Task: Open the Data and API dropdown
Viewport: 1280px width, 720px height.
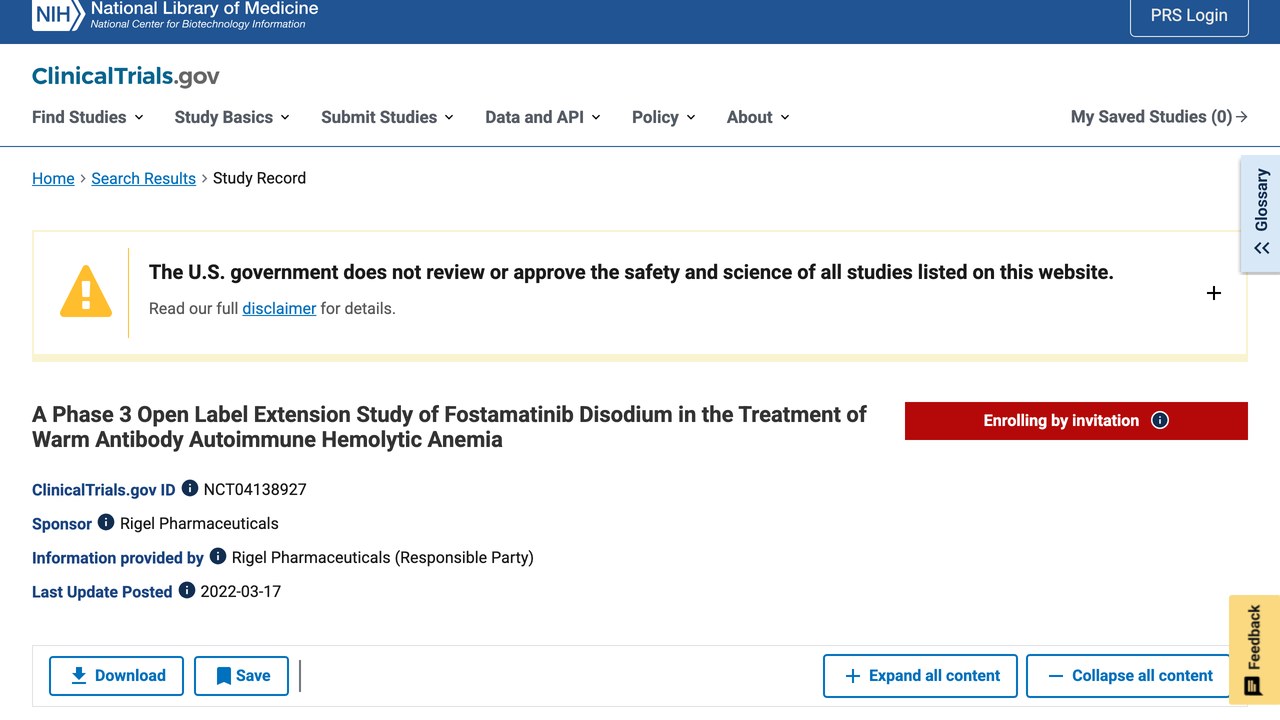Action: [543, 117]
